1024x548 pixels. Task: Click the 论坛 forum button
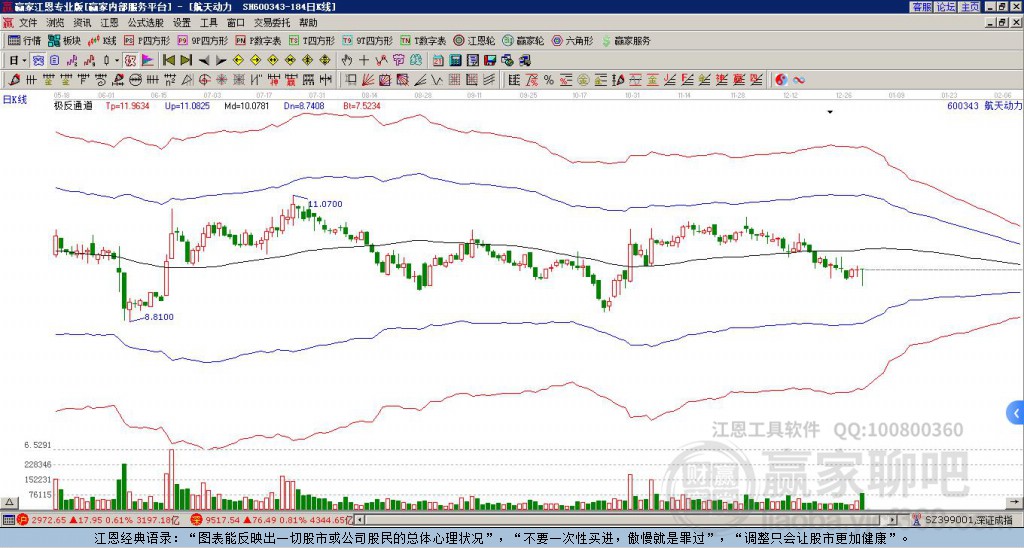click(946, 7)
